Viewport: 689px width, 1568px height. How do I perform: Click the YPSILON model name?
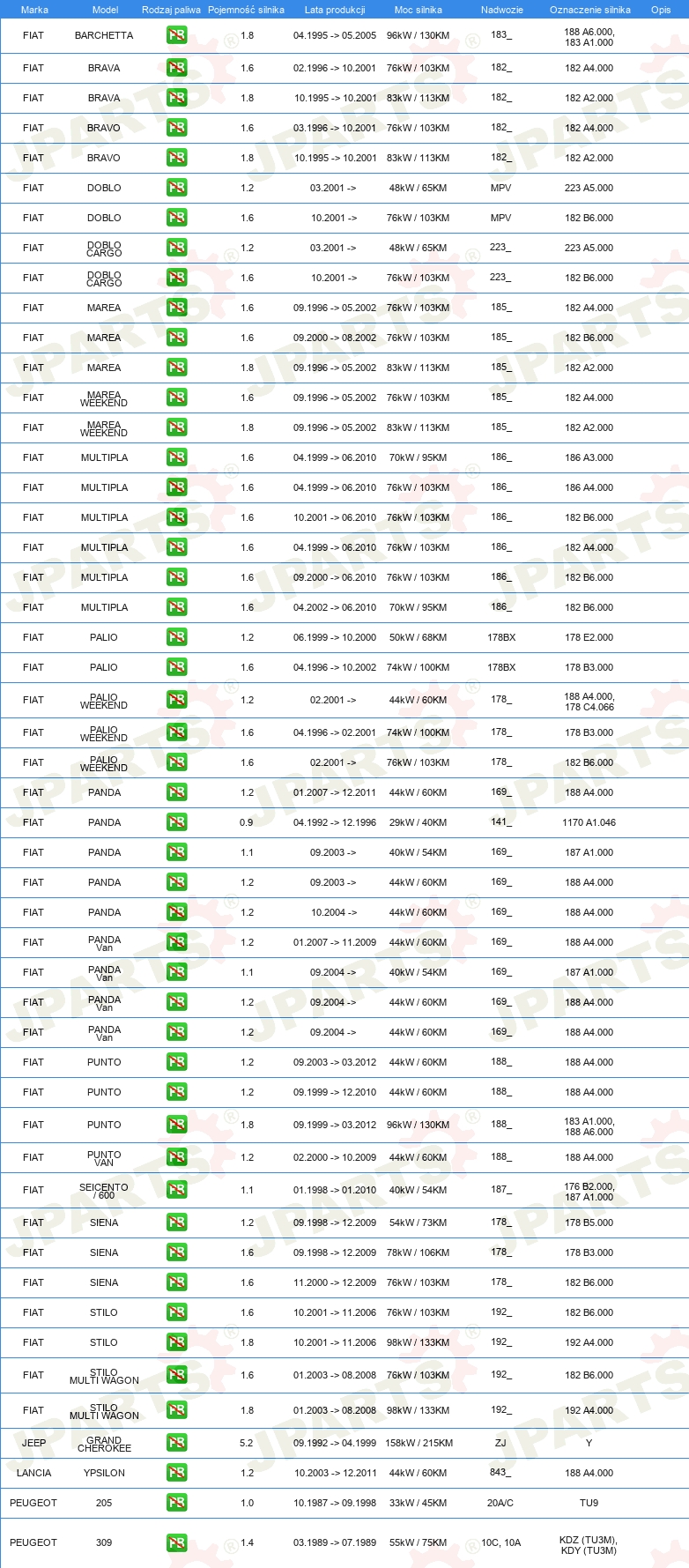click(104, 1473)
